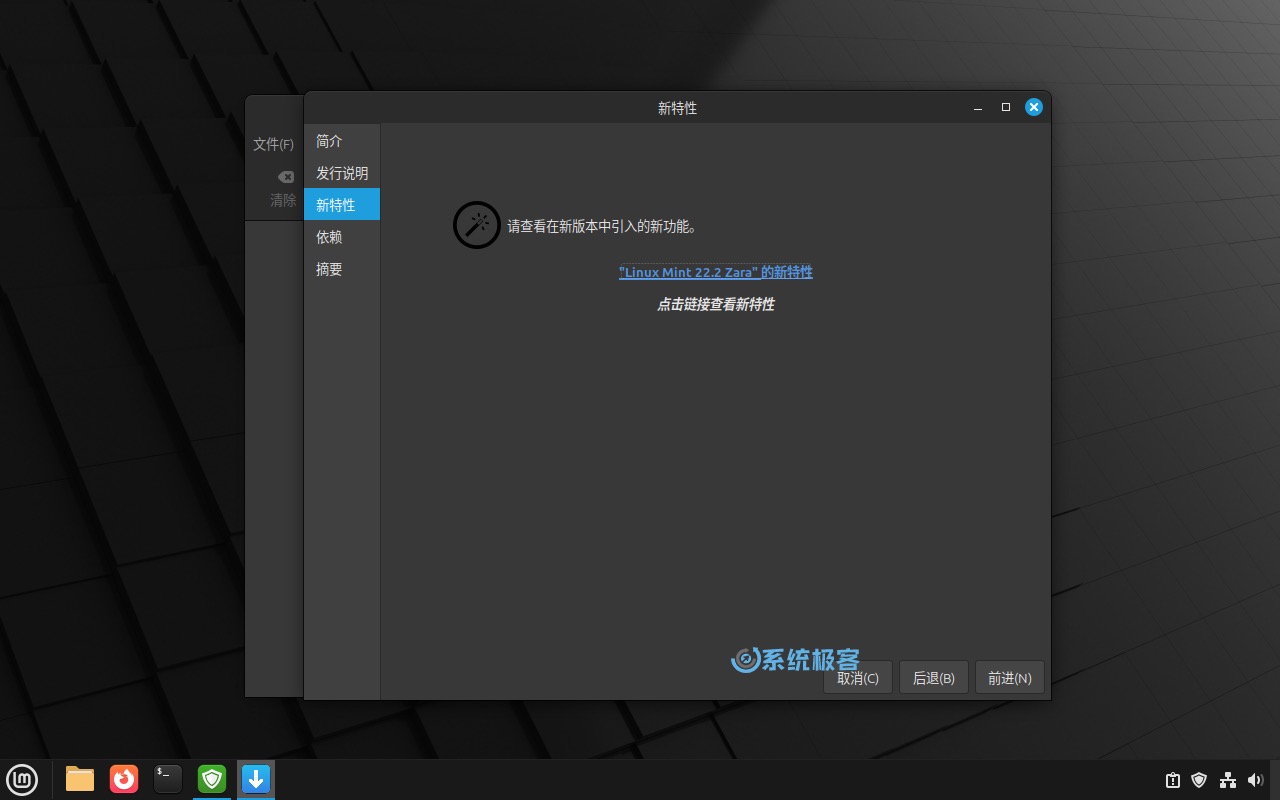Open 文件(F) menu in background window
Image resolution: width=1280 pixels, height=800 pixels.
coord(273,144)
